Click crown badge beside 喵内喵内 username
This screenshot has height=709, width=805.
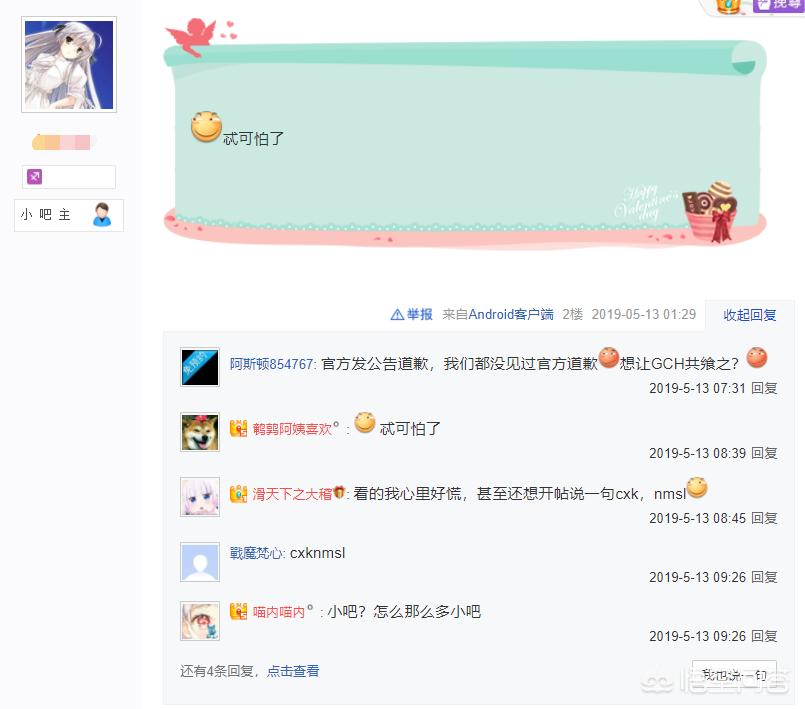click(238, 611)
